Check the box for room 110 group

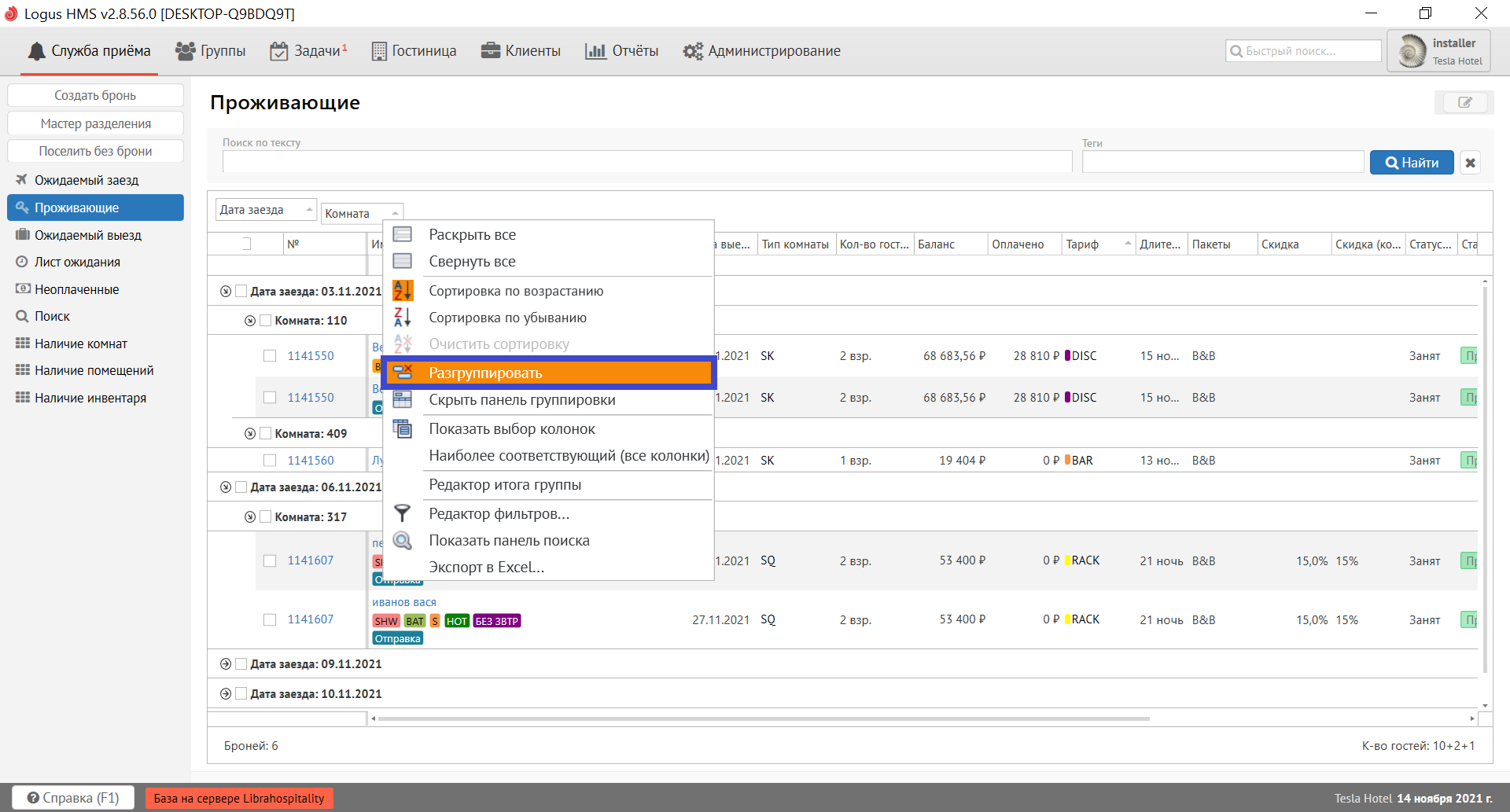pyautogui.click(x=266, y=321)
